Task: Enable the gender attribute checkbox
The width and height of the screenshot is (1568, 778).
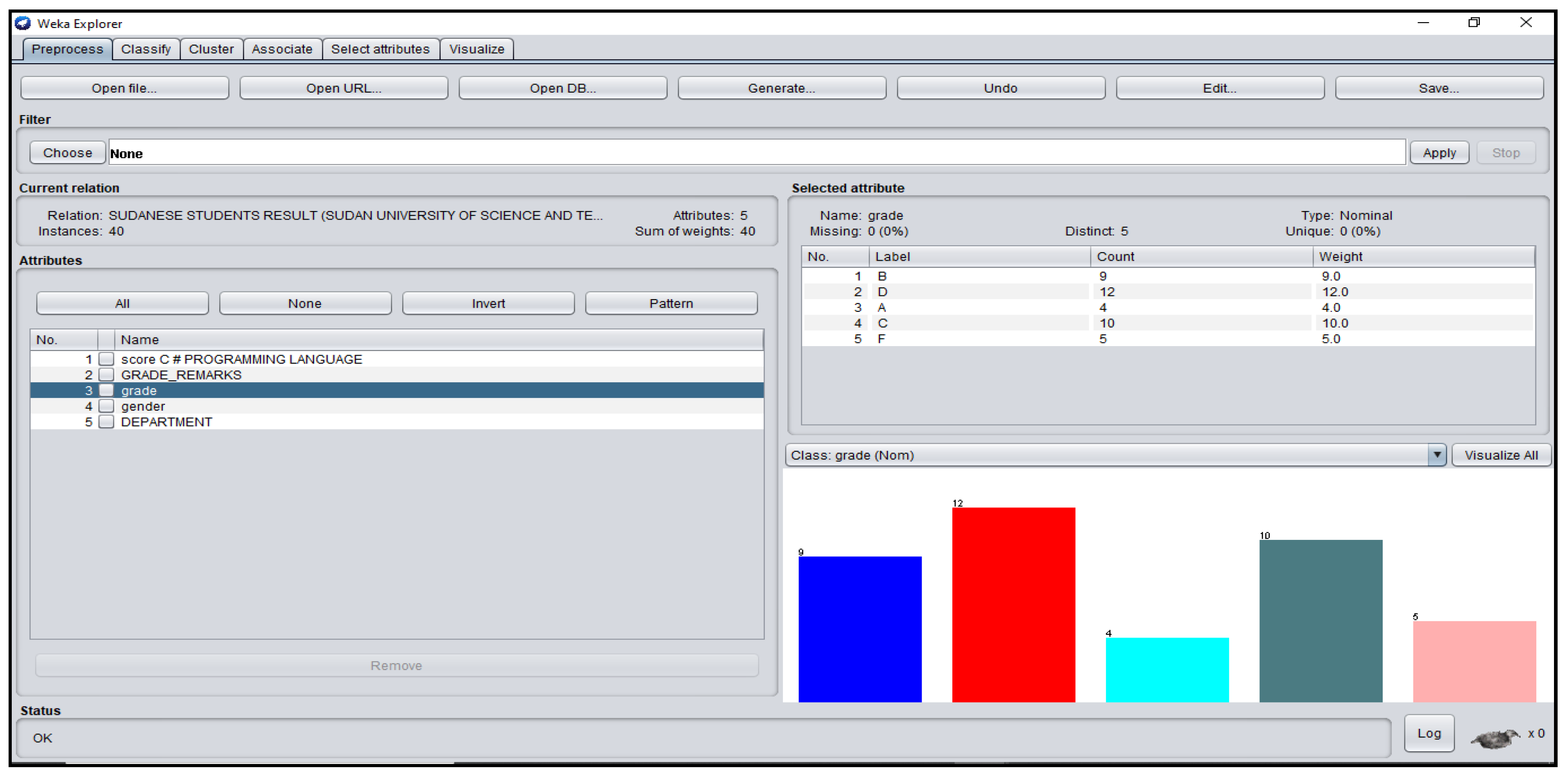Action: coord(107,406)
